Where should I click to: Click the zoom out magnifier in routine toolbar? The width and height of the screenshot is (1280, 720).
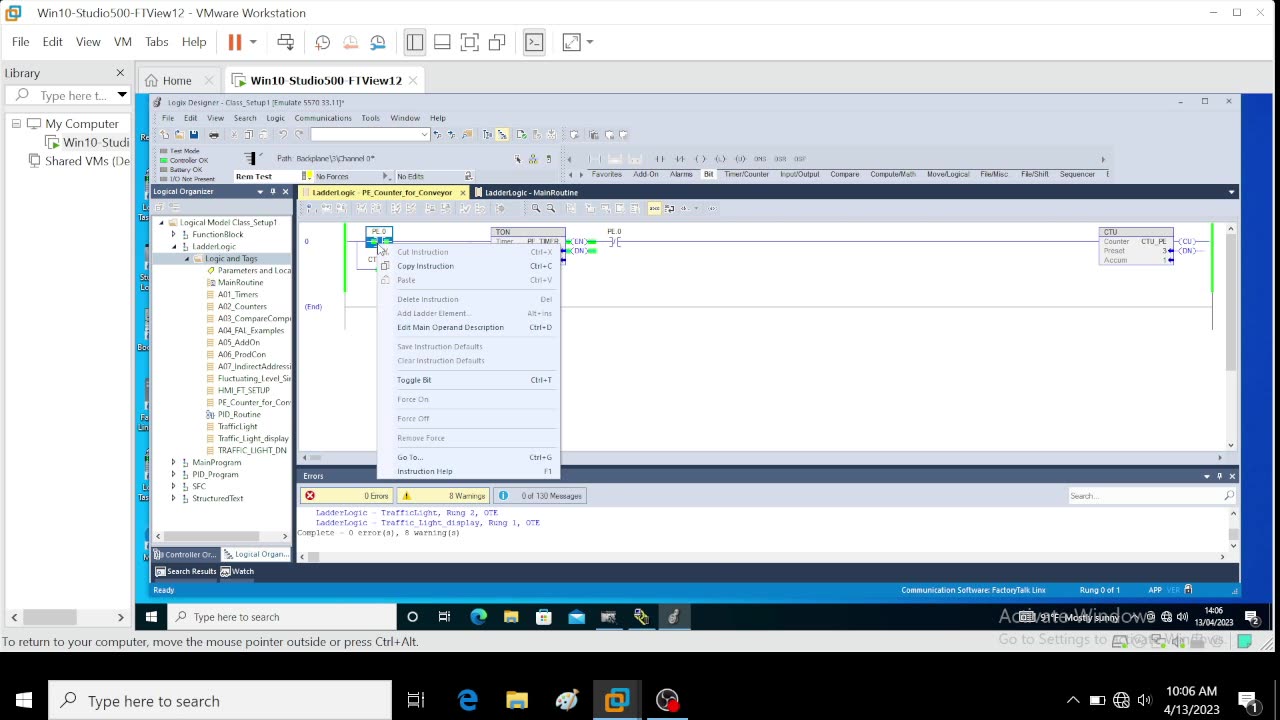point(550,208)
